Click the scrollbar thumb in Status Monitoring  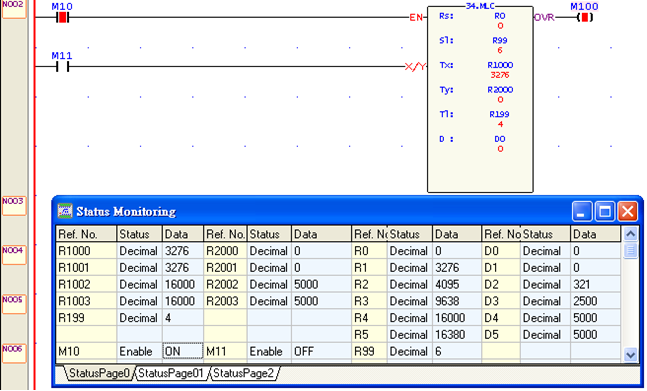[630, 250]
